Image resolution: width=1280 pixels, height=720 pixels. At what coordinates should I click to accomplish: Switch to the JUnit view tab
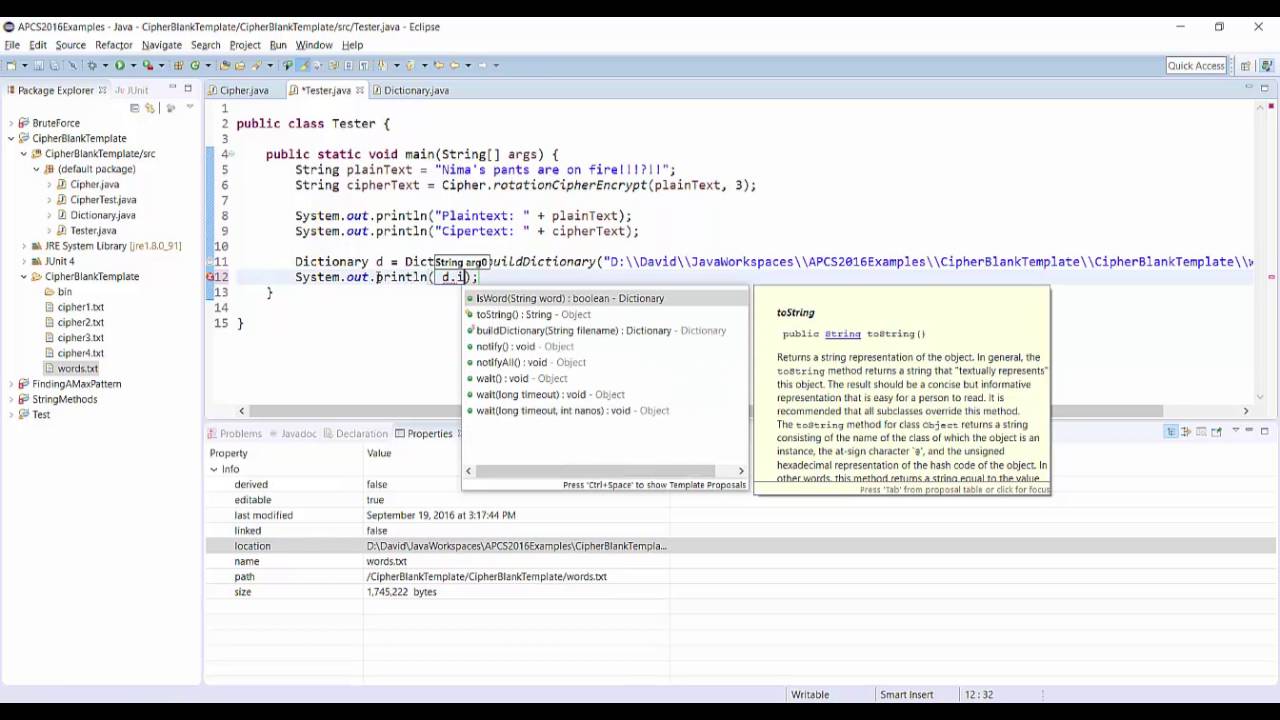coord(131,90)
